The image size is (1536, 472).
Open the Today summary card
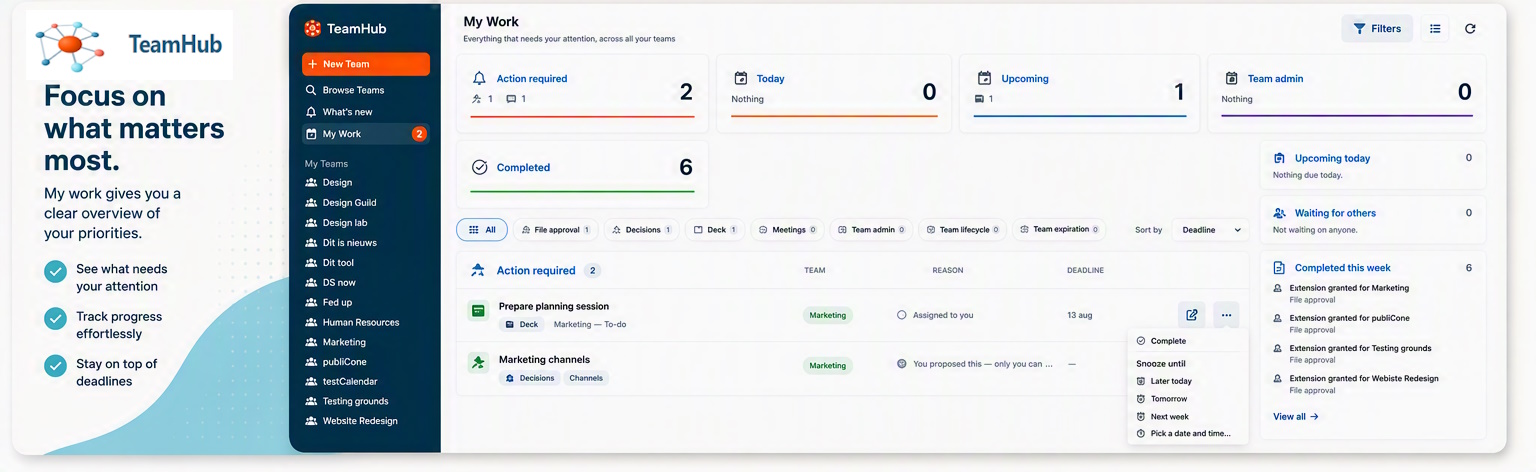(x=834, y=93)
